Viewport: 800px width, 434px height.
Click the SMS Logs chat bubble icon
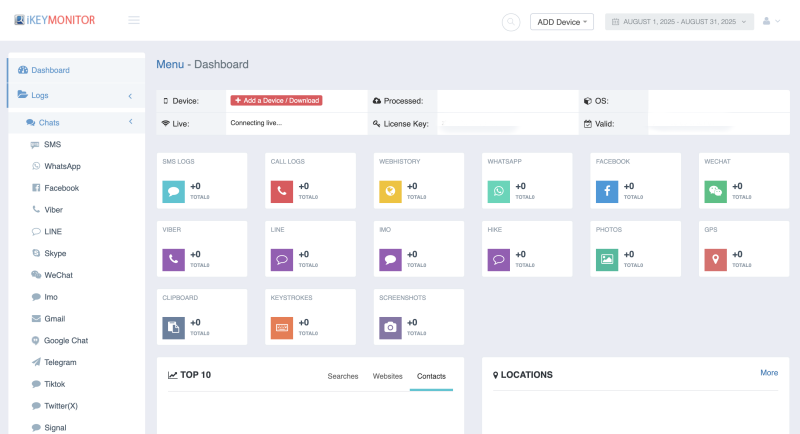point(173,192)
